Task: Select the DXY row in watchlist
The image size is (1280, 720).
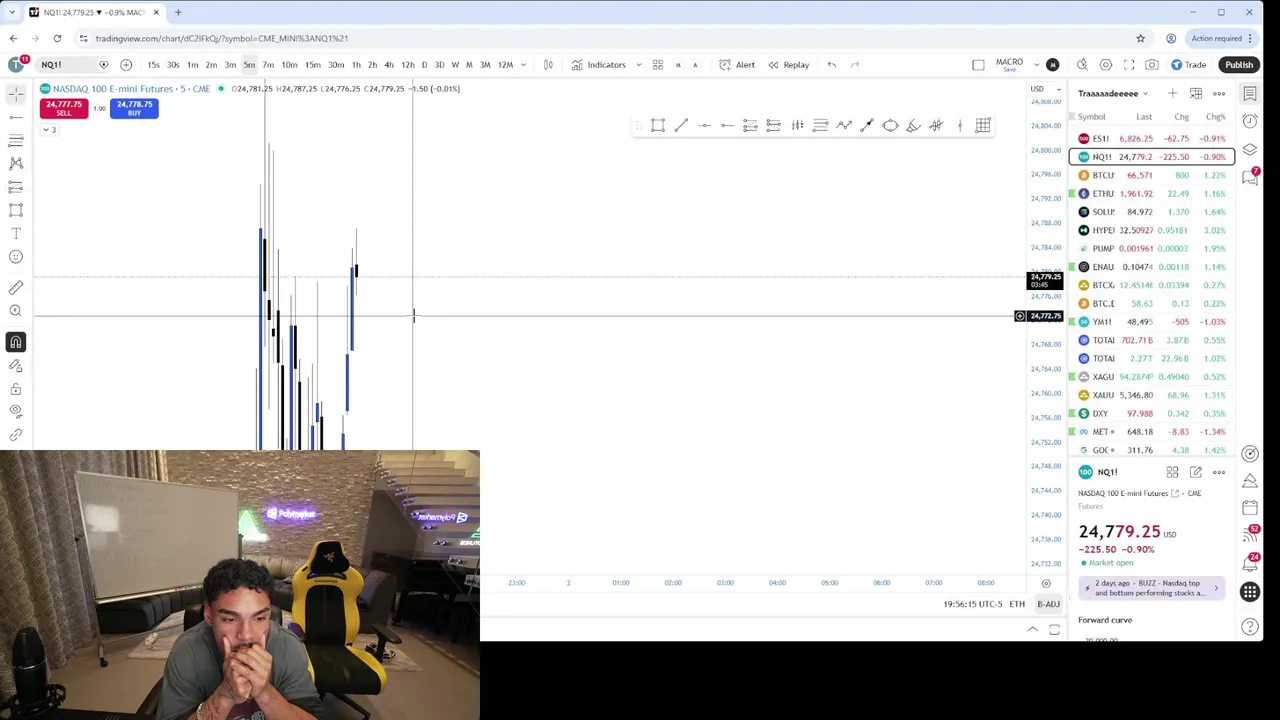Action: click(1152, 413)
